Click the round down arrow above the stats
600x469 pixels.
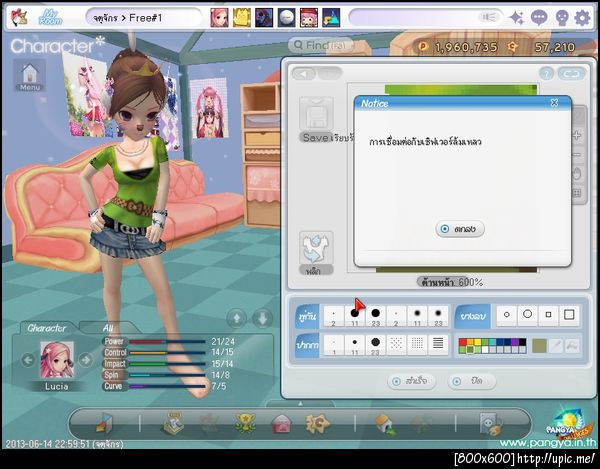pos(262,318)
